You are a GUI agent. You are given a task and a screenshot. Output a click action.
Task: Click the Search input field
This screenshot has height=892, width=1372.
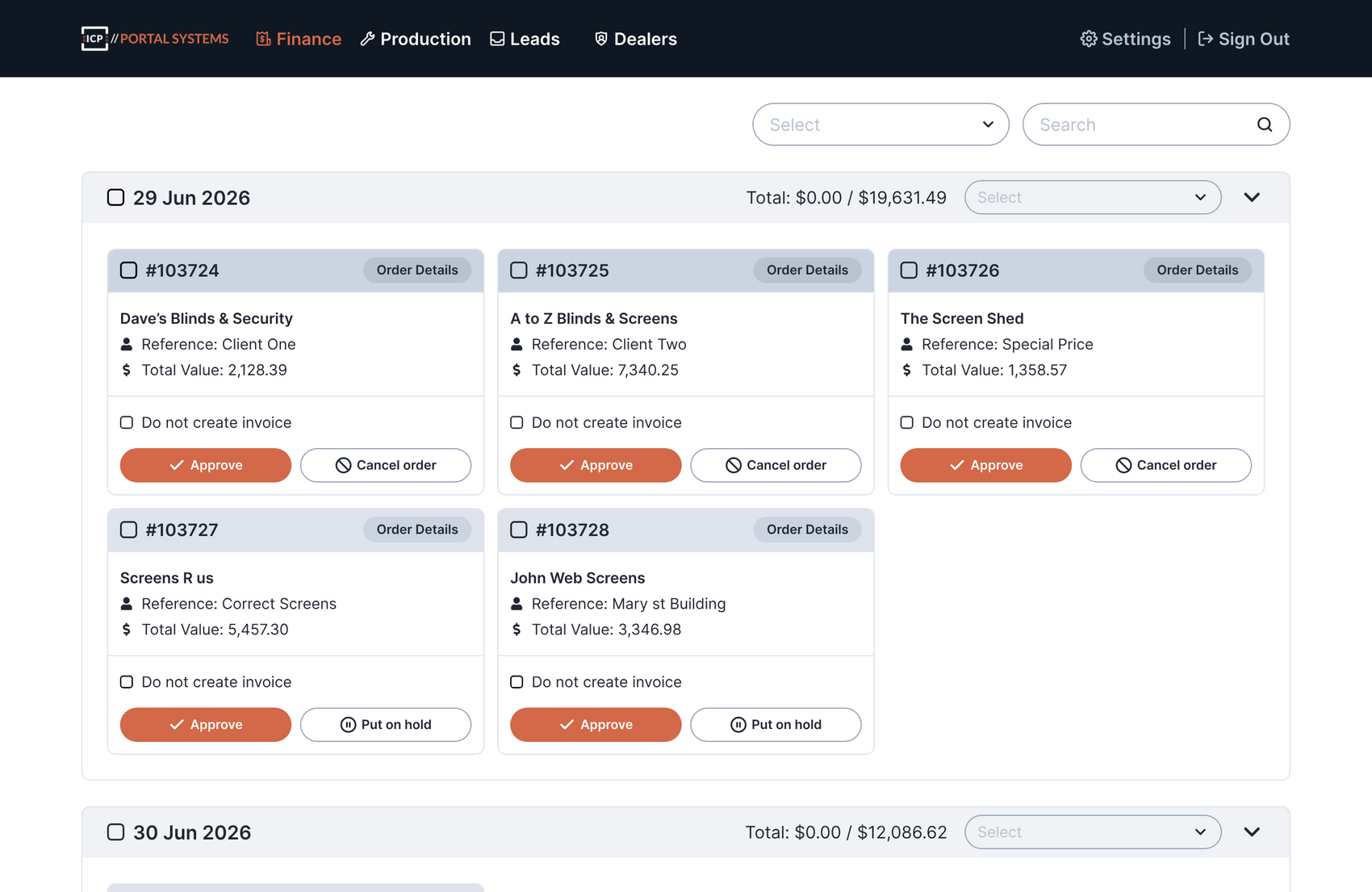[x=1156, y=124]
